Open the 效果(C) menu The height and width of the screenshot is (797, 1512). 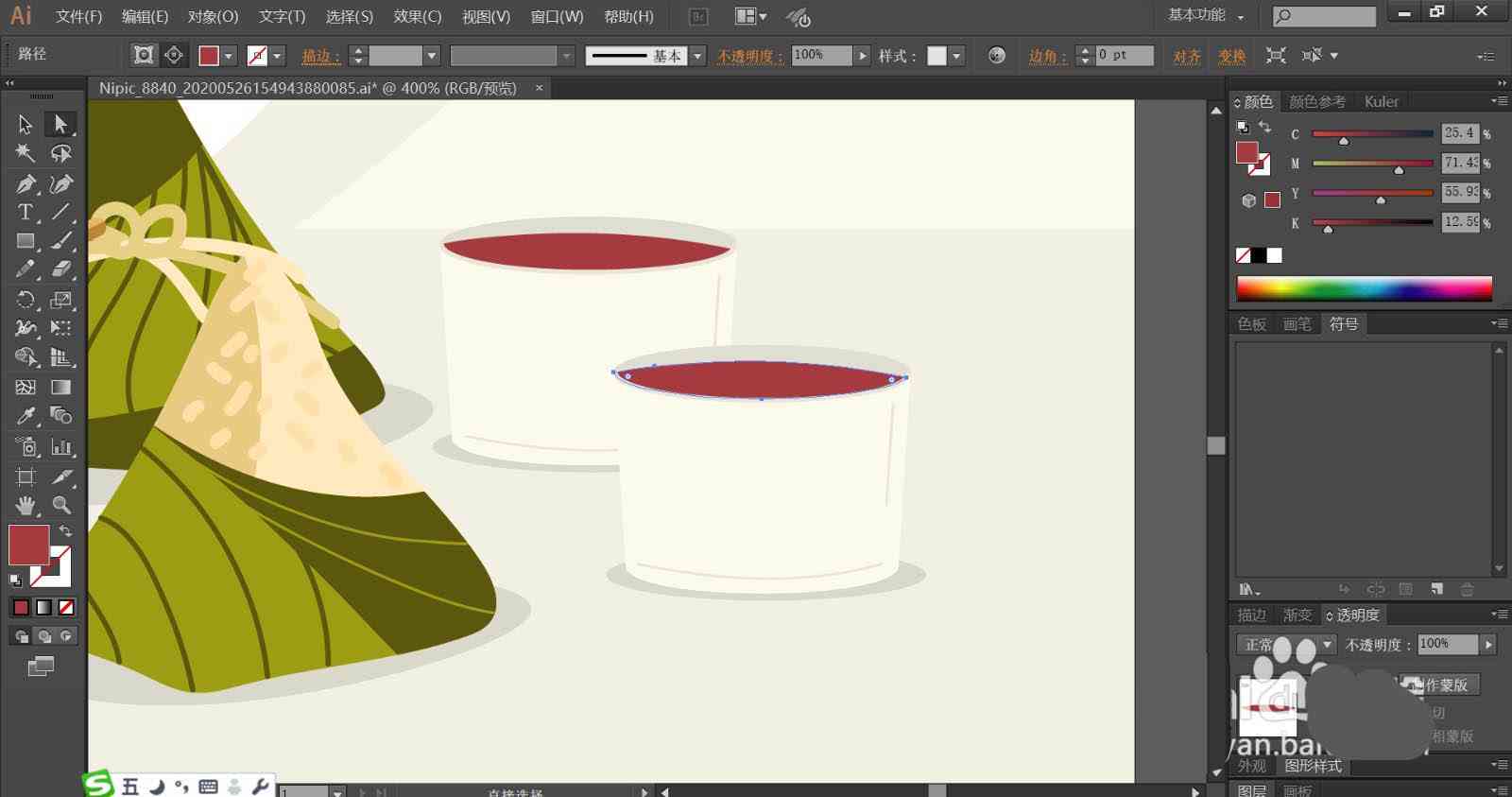(417, 16)
